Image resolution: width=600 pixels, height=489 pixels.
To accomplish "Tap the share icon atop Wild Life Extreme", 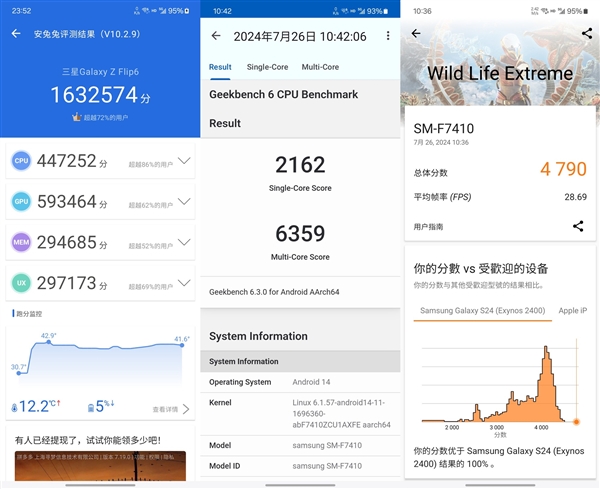I will click(x=586, y=33).
